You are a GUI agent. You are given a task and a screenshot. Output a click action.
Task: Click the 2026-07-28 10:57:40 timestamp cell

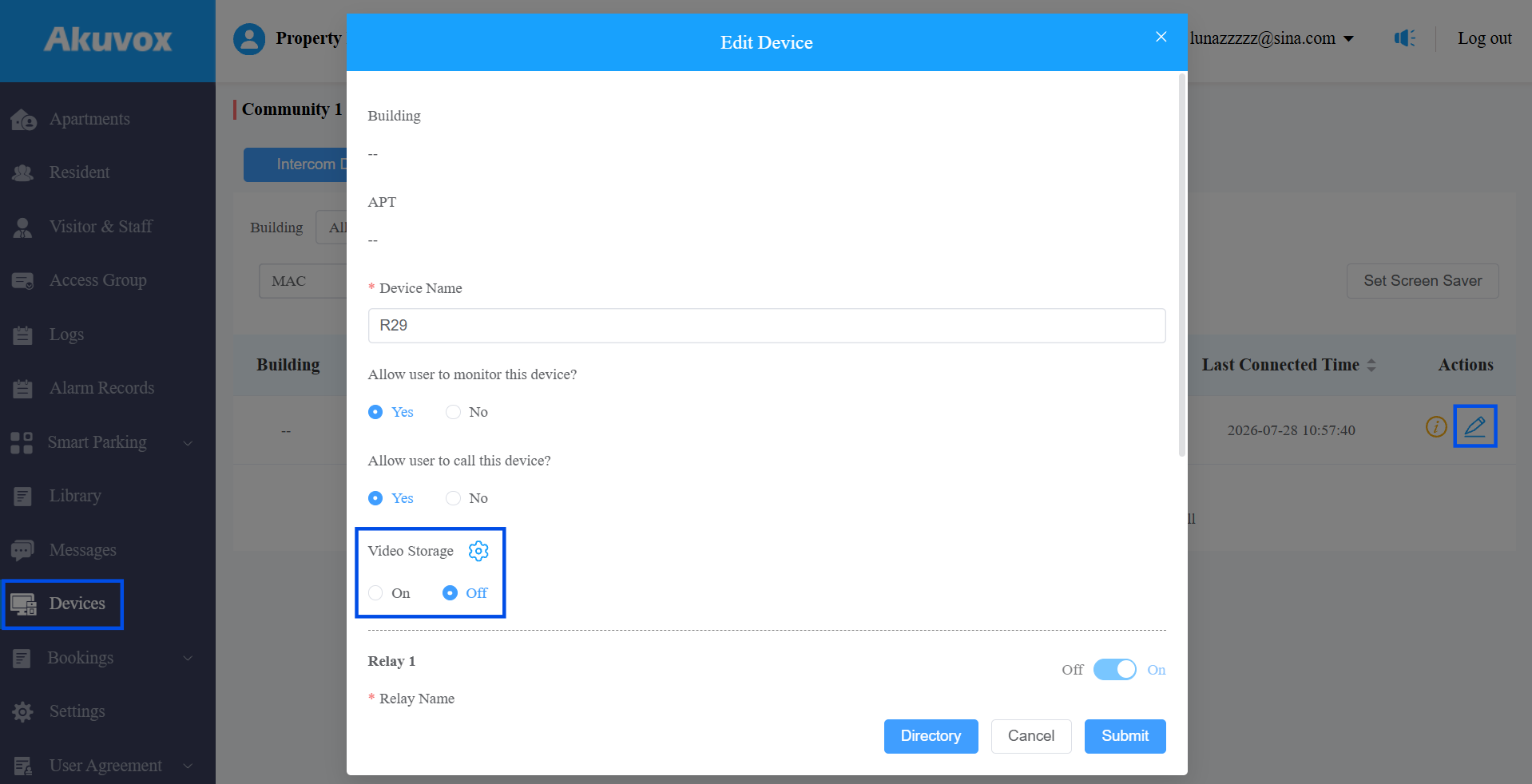coord(1291,430)
